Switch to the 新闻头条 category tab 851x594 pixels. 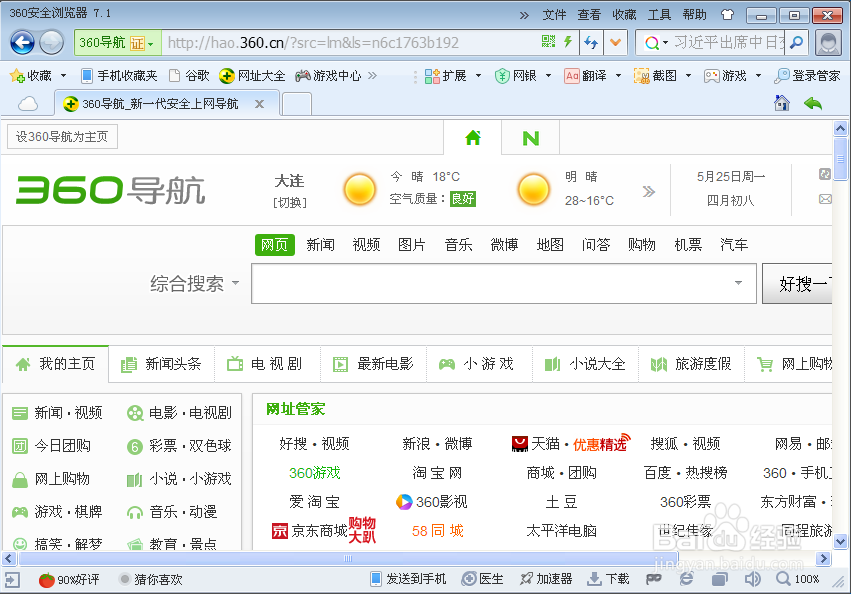(x=161, y=364)
